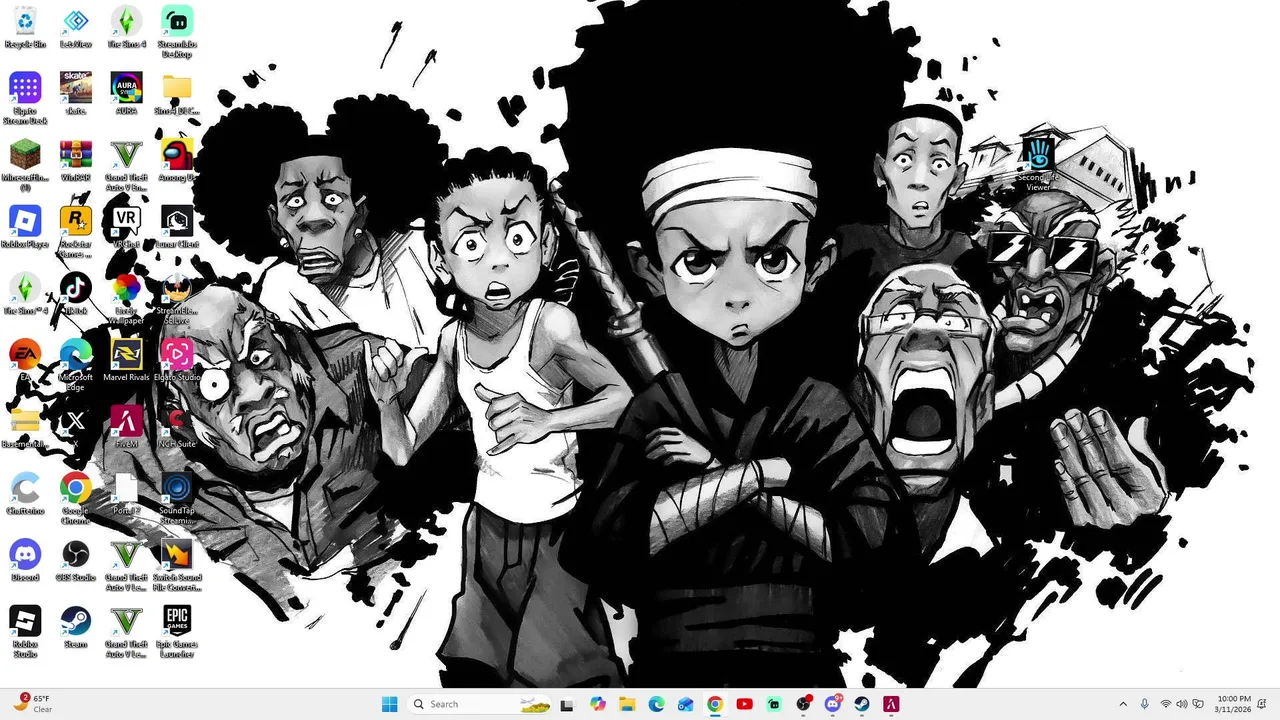The height and width of the screenshot is (720, 1280).
Task: Open Elgato Stream Deck desktop shortcut
Action: click(25, 98)
